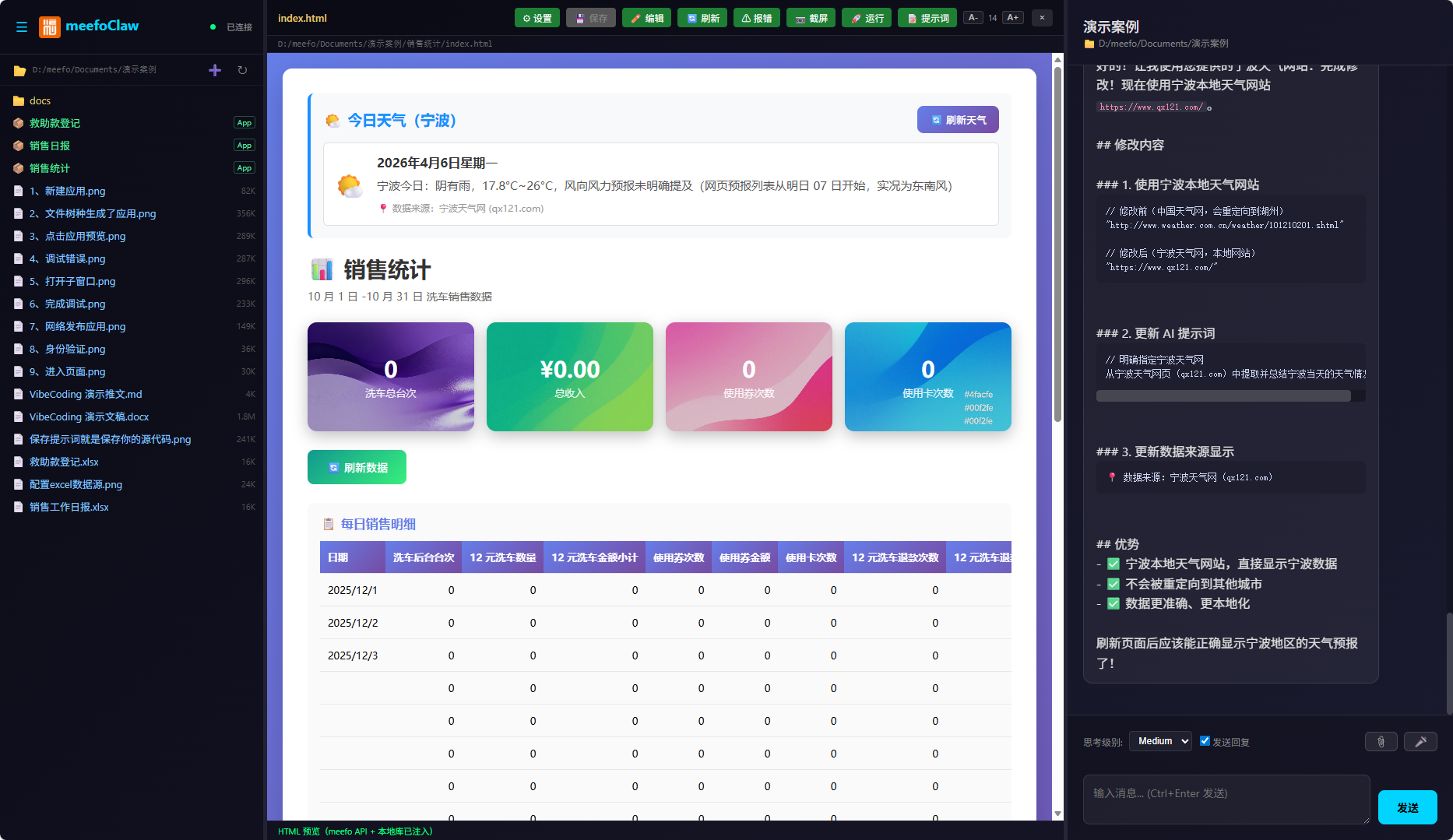Increase font size with the A+ control
1453x840 pixels.
tap(1012, 16)
